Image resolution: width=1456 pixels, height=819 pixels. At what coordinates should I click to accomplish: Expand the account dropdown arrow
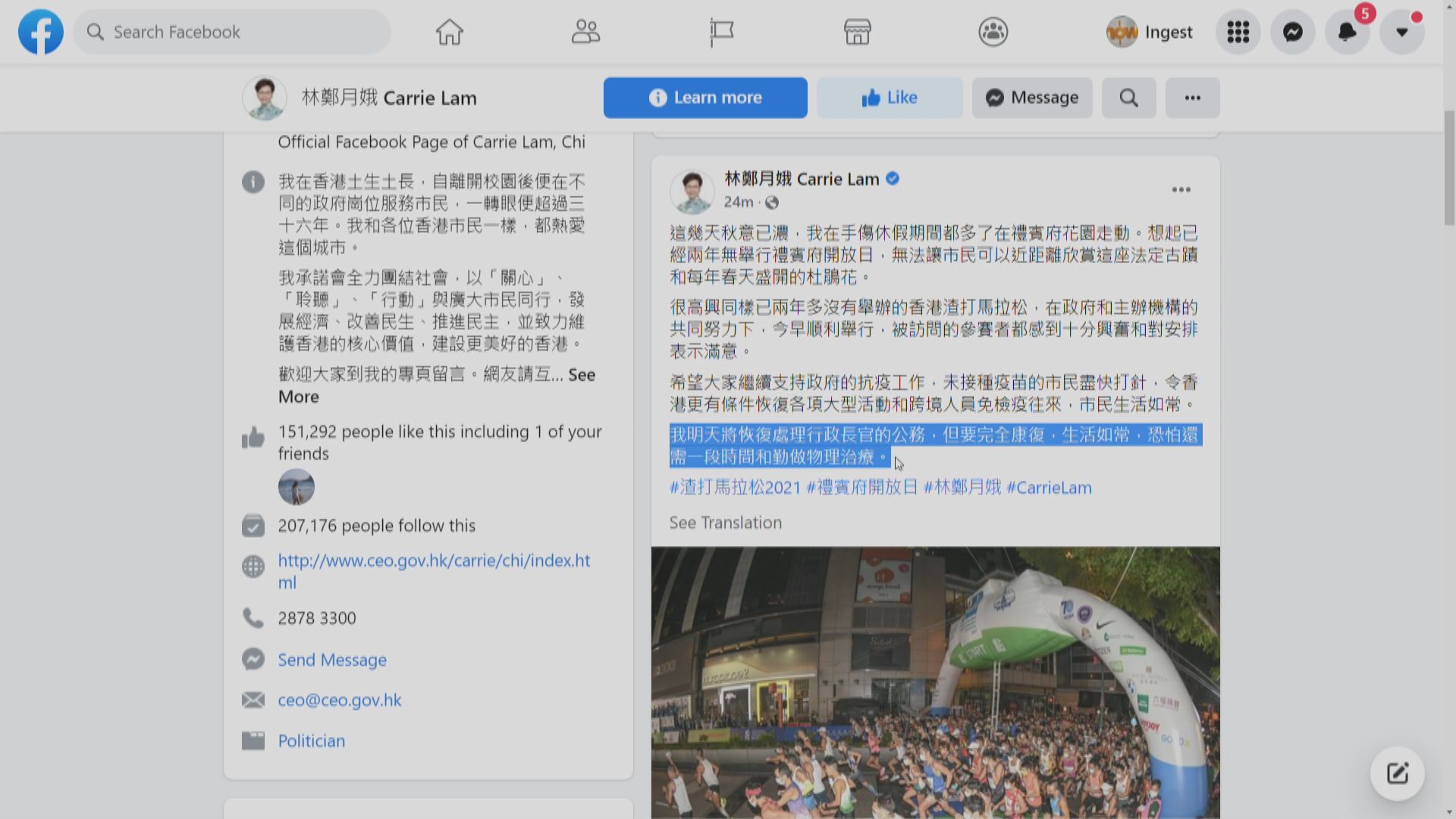1401,32
